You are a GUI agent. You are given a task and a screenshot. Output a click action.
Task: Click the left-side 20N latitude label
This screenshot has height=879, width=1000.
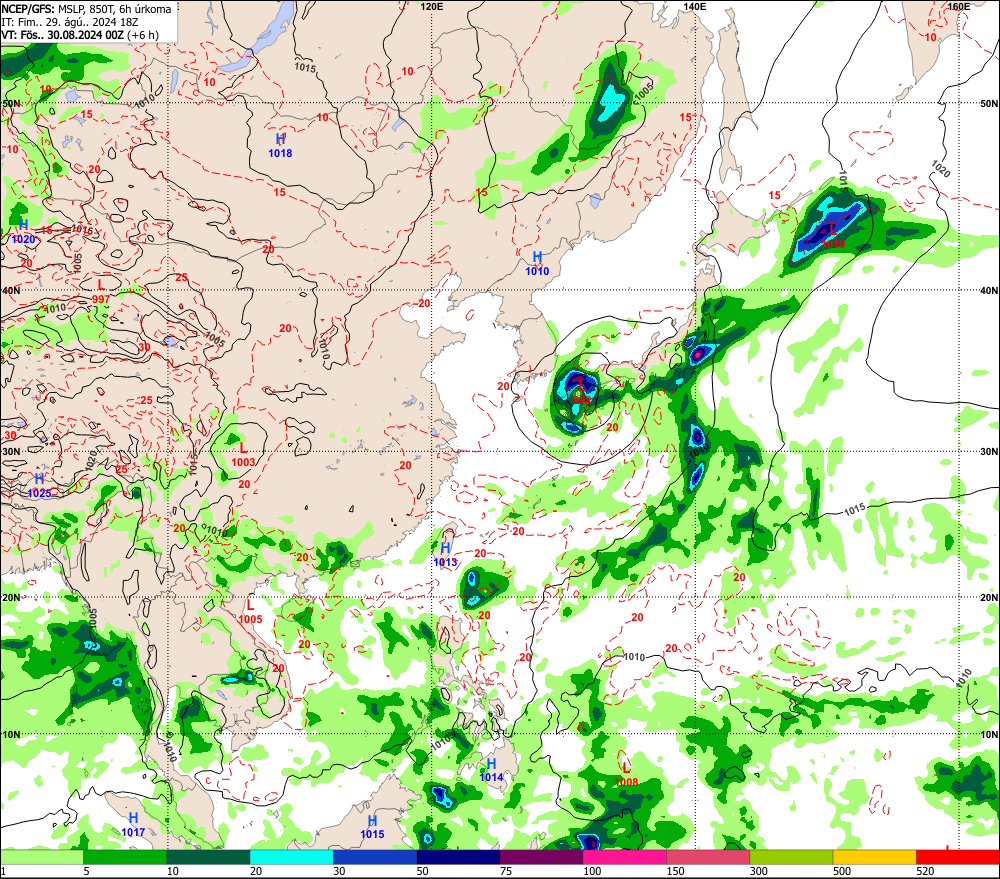11,598
